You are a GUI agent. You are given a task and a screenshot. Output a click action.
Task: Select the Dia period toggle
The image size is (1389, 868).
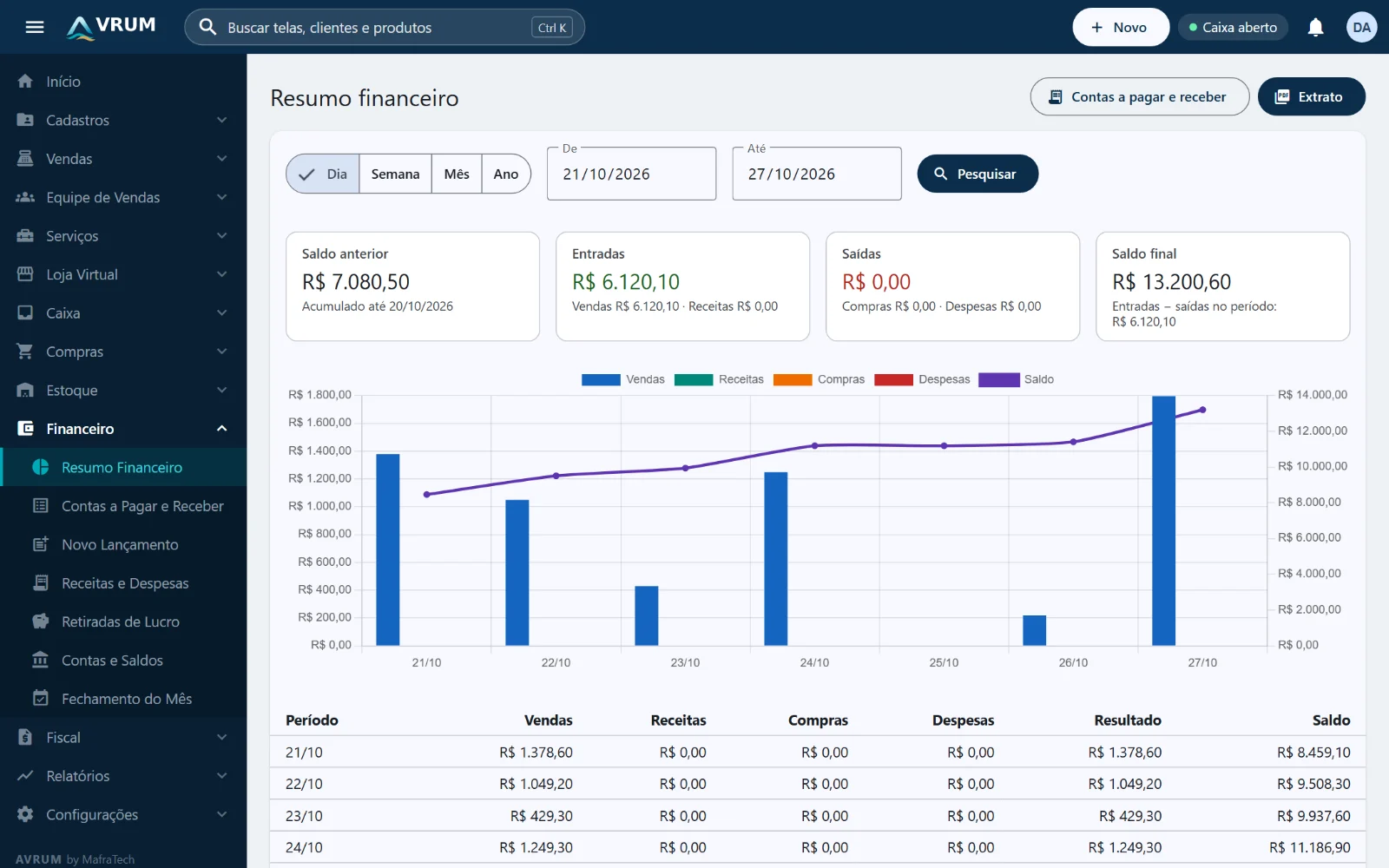(323, 174)
